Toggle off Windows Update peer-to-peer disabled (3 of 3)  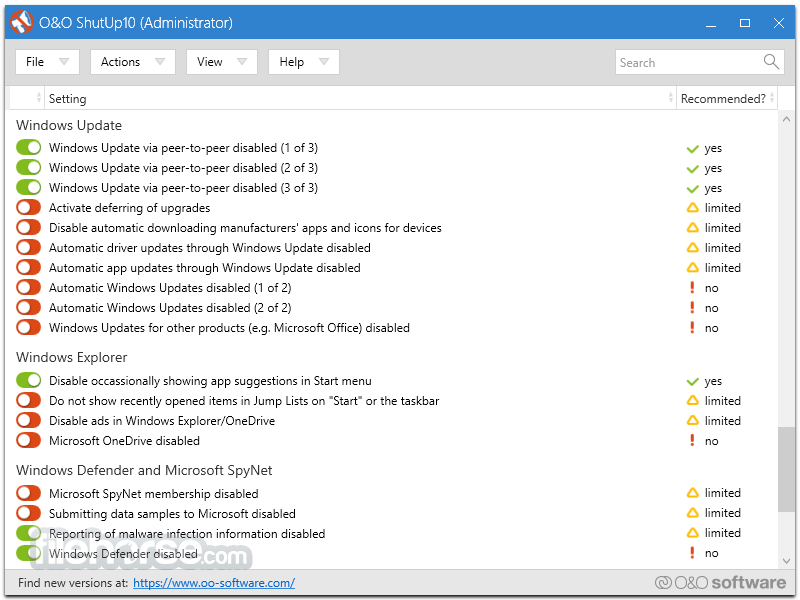29,187
